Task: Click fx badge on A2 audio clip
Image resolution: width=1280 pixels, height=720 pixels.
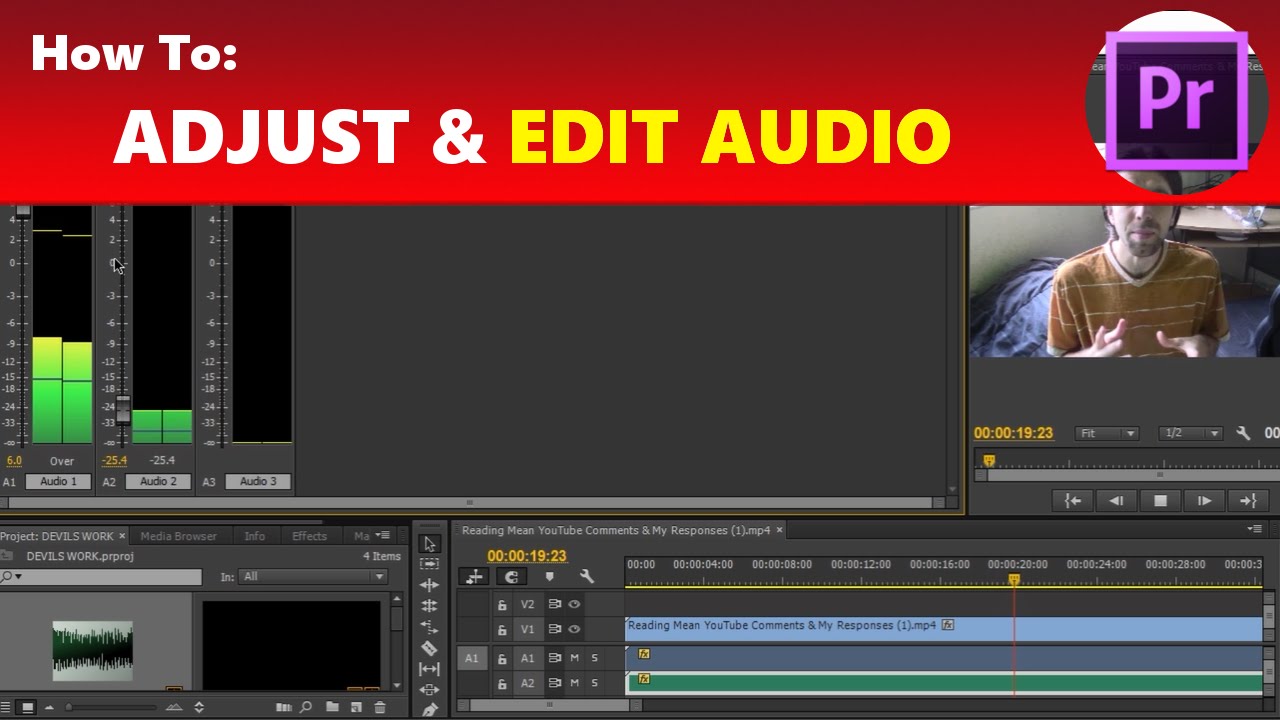Action: tap(644, 679)
